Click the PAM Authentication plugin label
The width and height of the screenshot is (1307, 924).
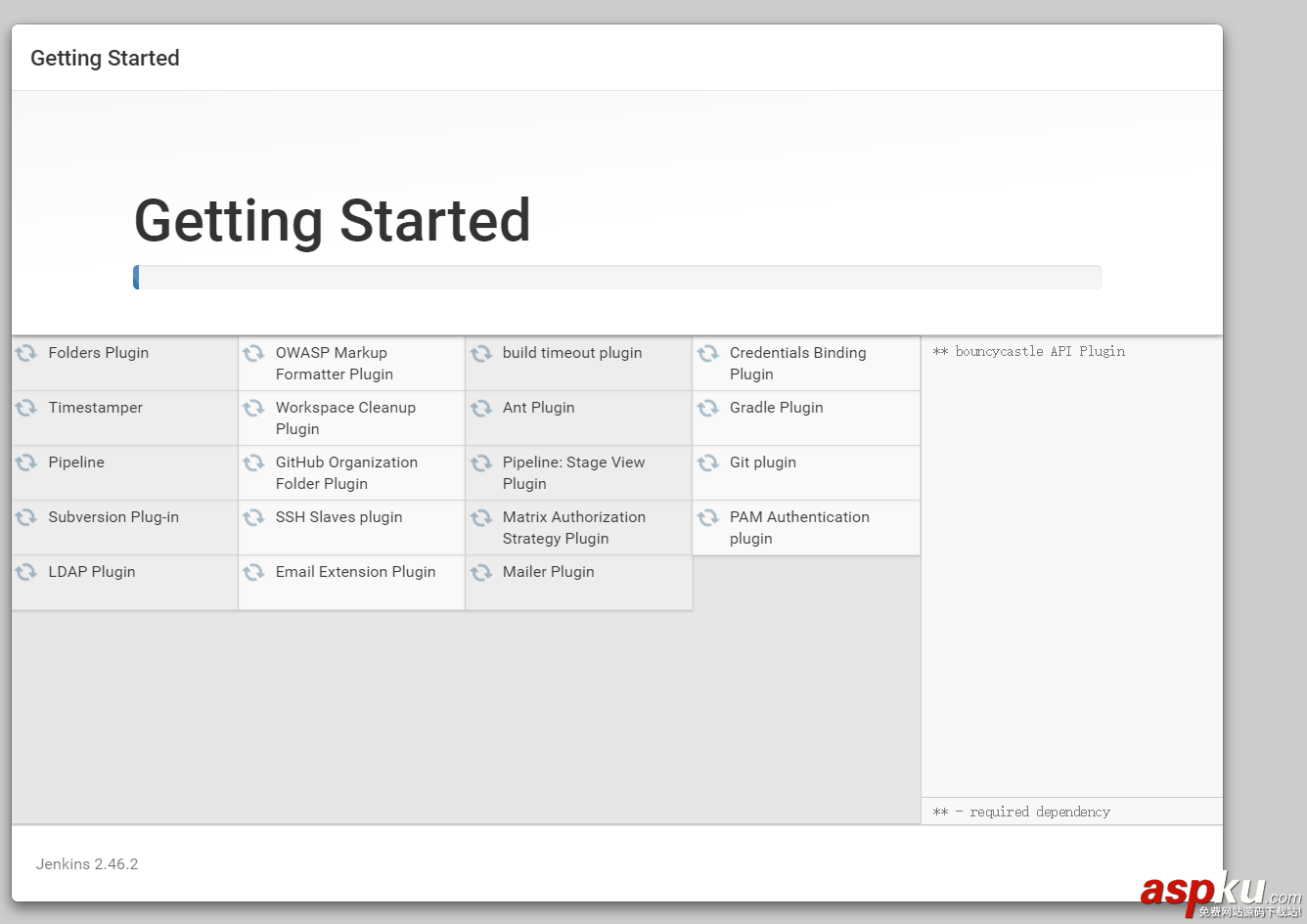798,528
